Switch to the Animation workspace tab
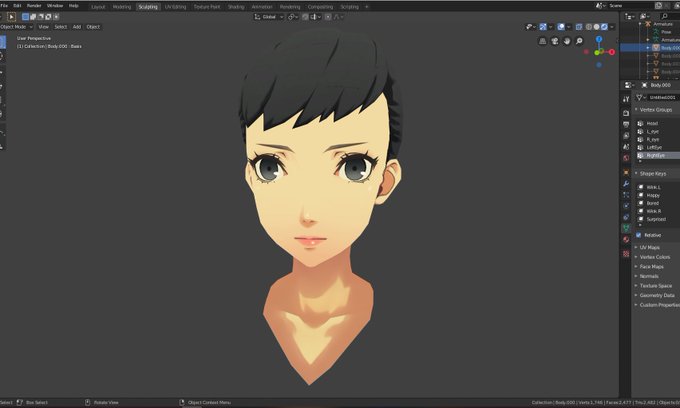The height and width of the screenshot is (408, 680). pos(262,7)
